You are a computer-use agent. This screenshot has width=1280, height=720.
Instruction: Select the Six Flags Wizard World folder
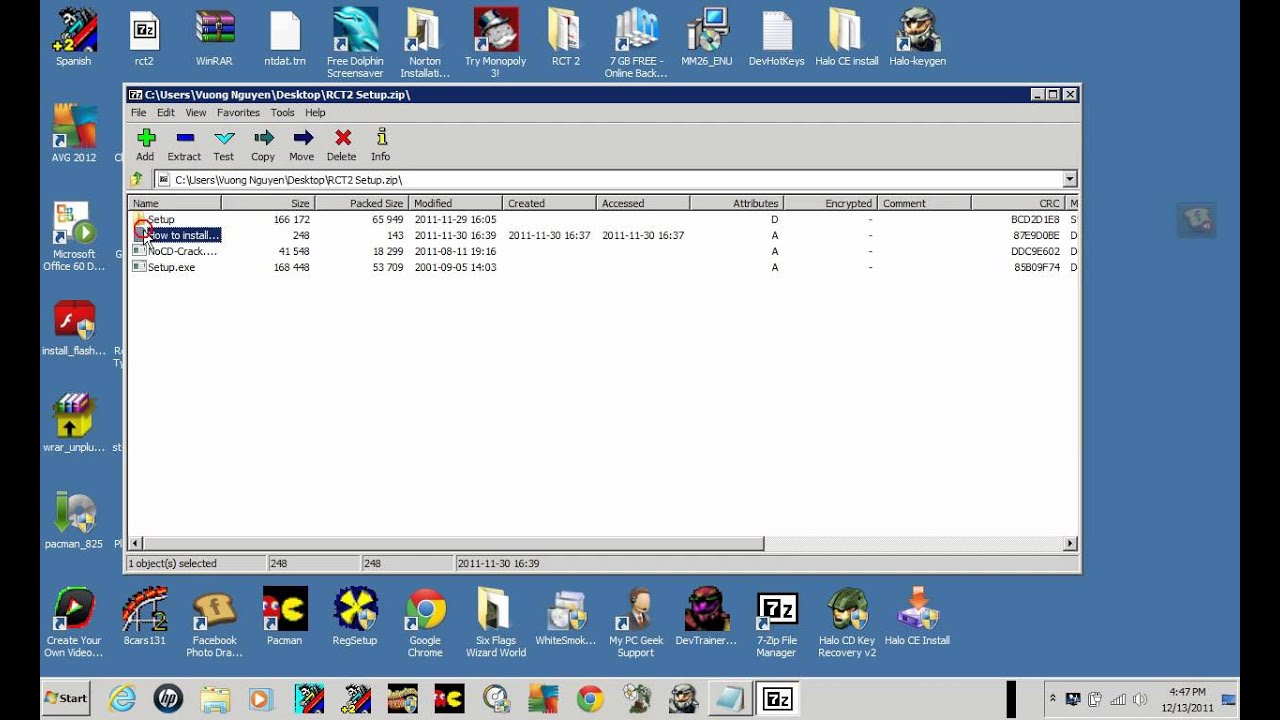point(495,623)
